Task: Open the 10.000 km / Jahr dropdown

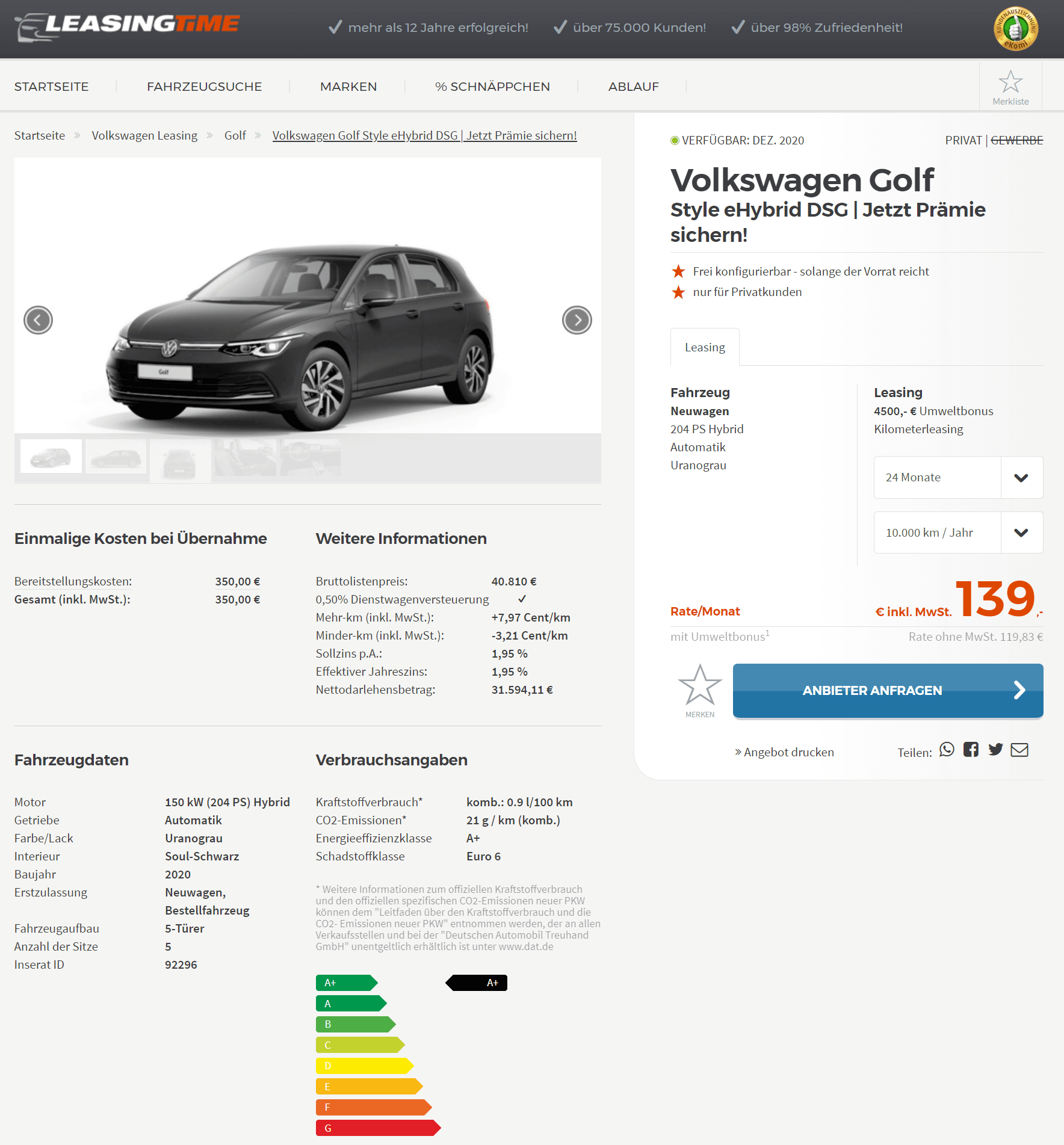Action: [958, 532]
